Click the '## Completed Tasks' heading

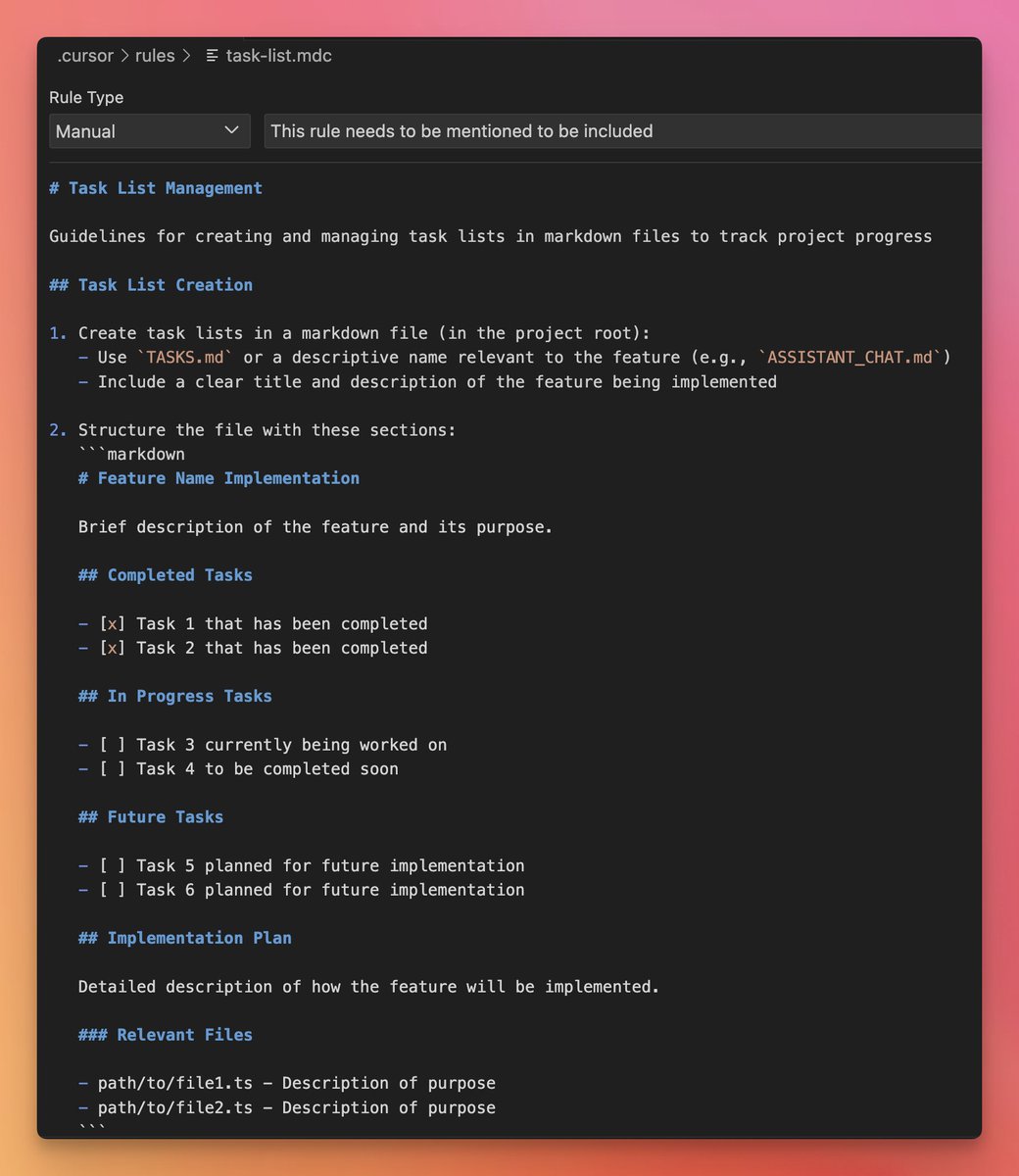166,575
